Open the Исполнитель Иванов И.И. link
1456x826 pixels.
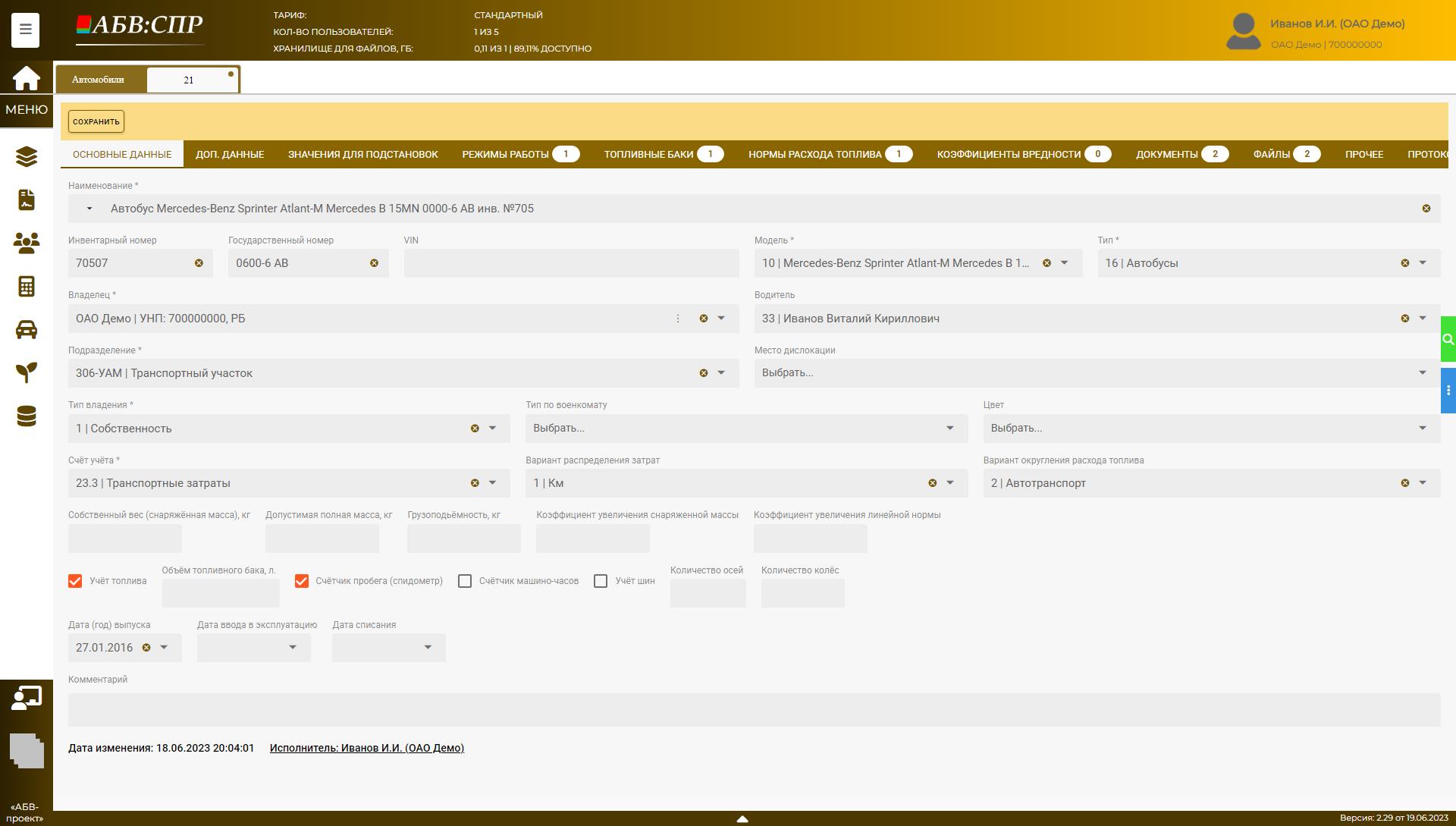pyautogui.click(x=367, y=748)
